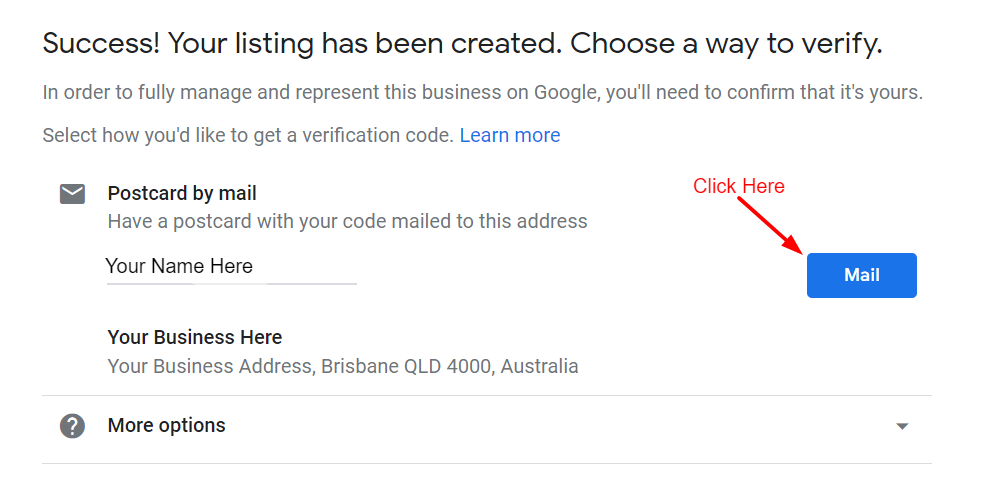Click the Brisbane QLD 4000 business address
The image size is (982, 489).
[x=343, y=366]
